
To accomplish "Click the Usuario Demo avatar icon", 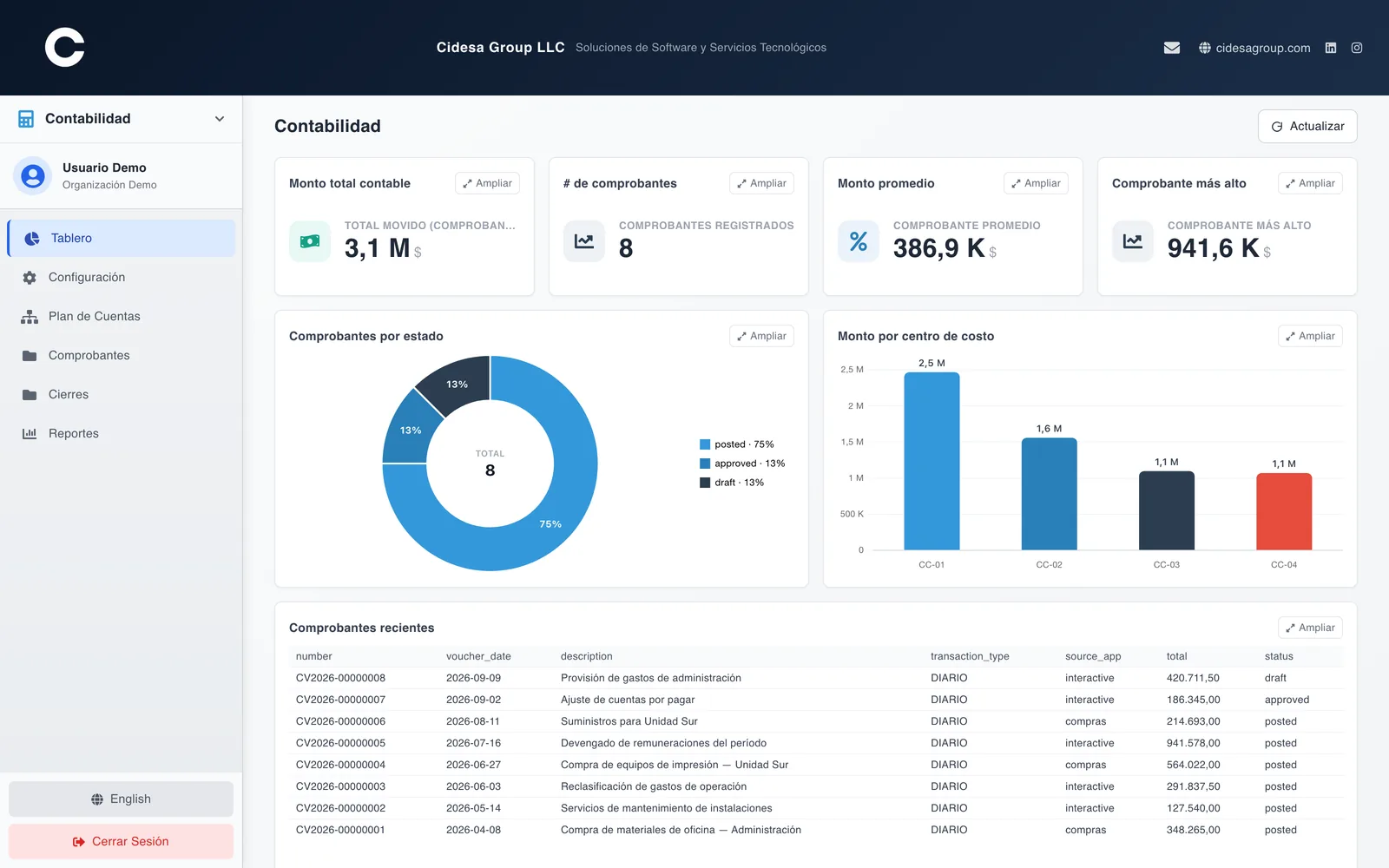I will pos(33,176).
